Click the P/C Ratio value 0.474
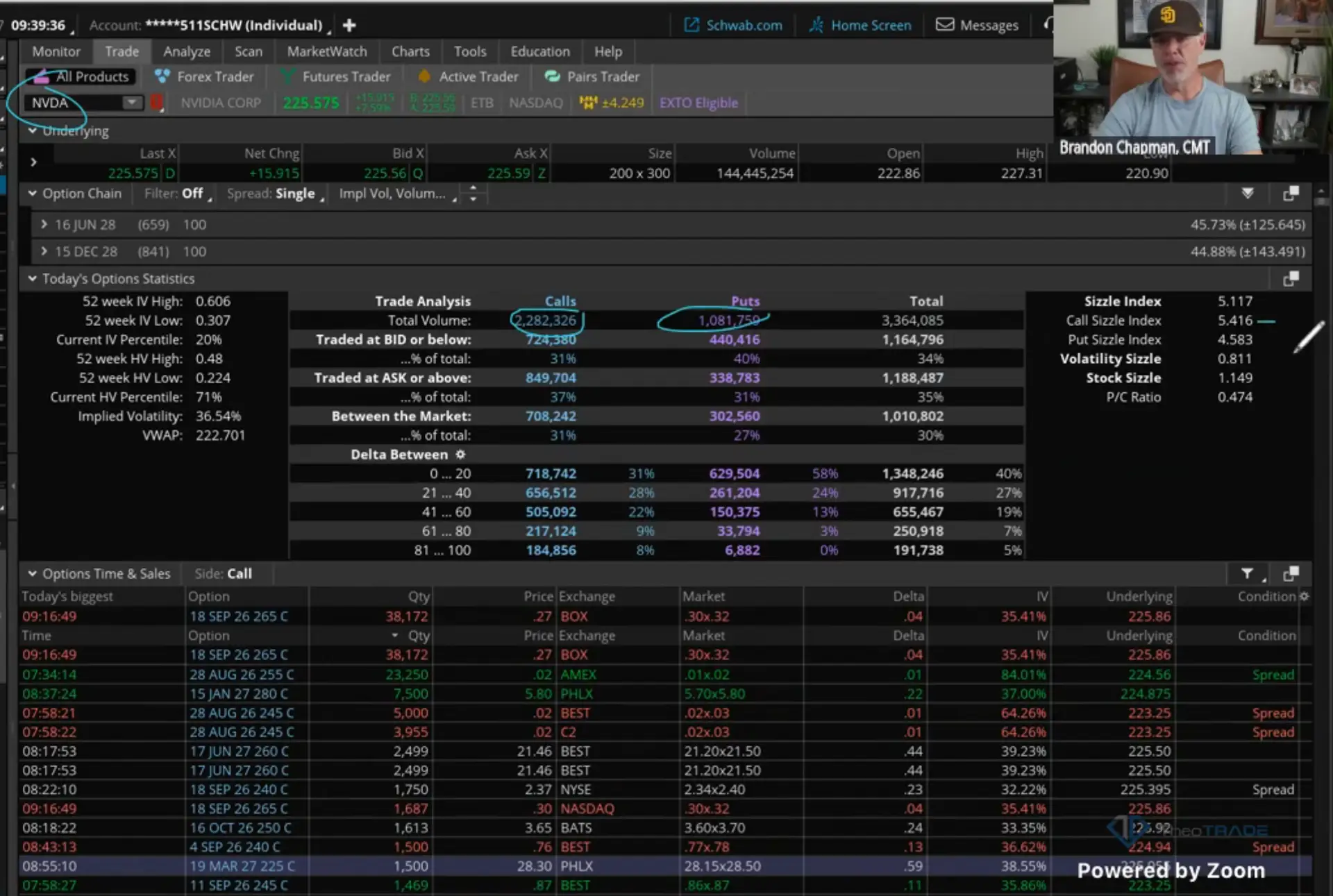 1235,397
